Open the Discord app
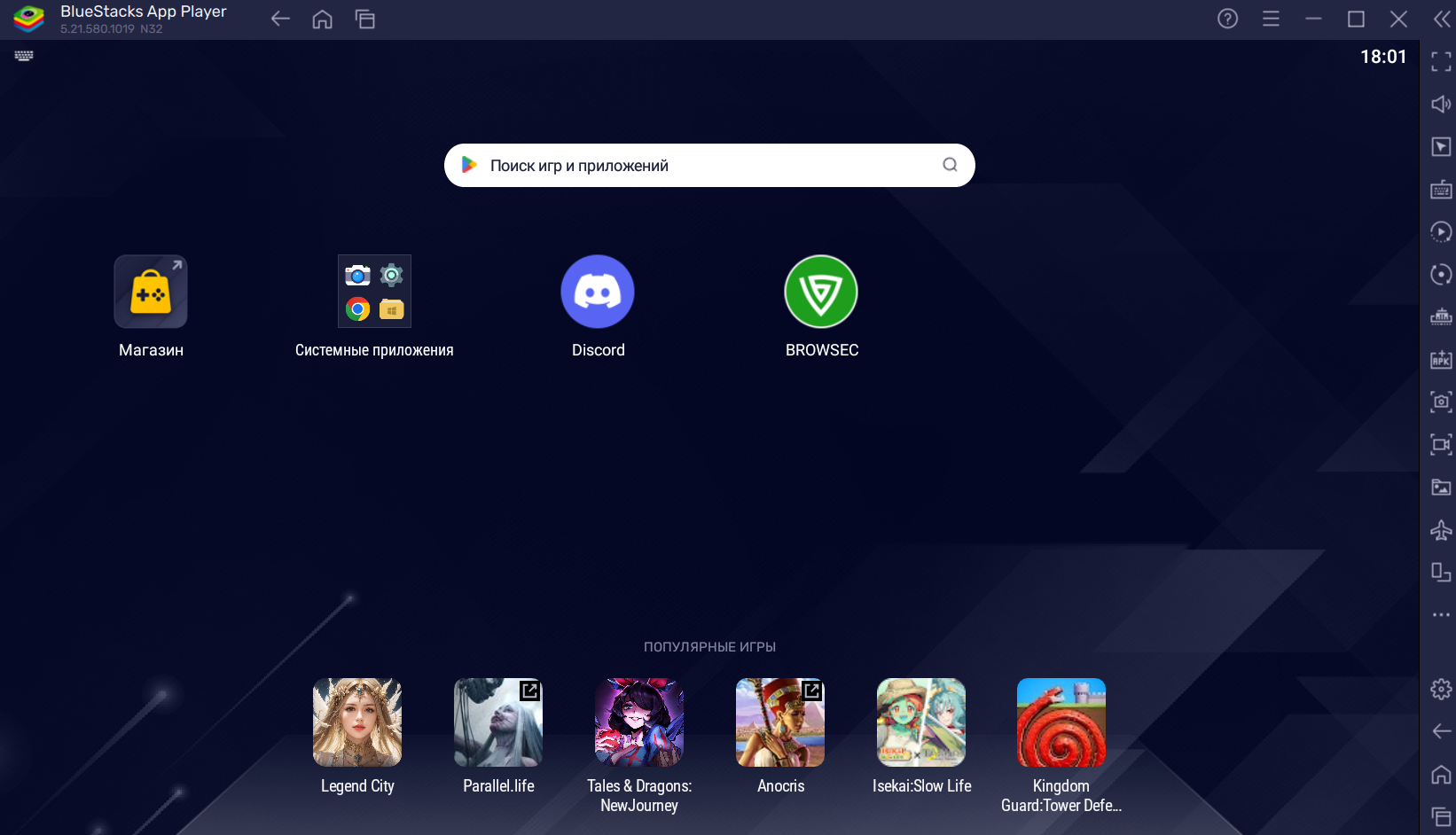Viewport: 1456px width, 835px height. [x=598, y=292]
